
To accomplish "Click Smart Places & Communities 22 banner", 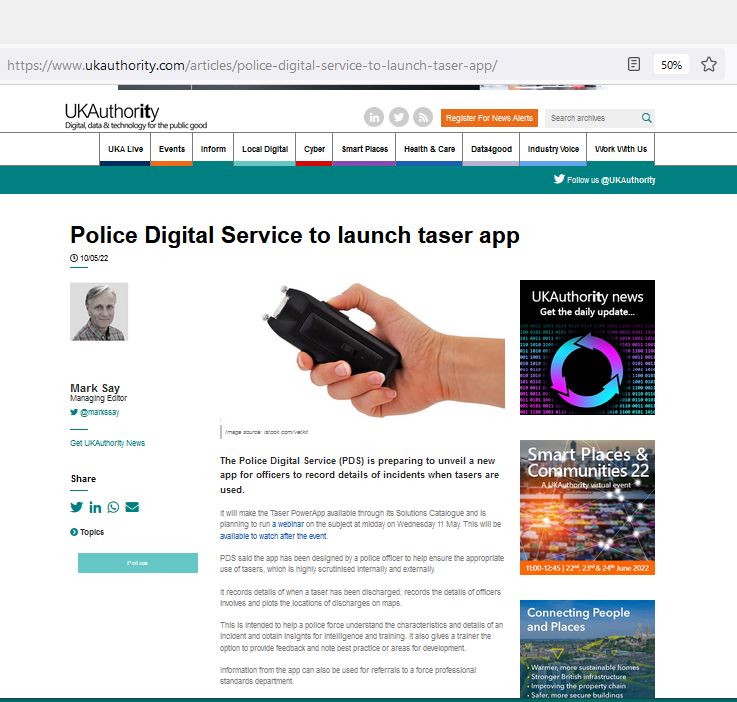I will pos(587,507).
